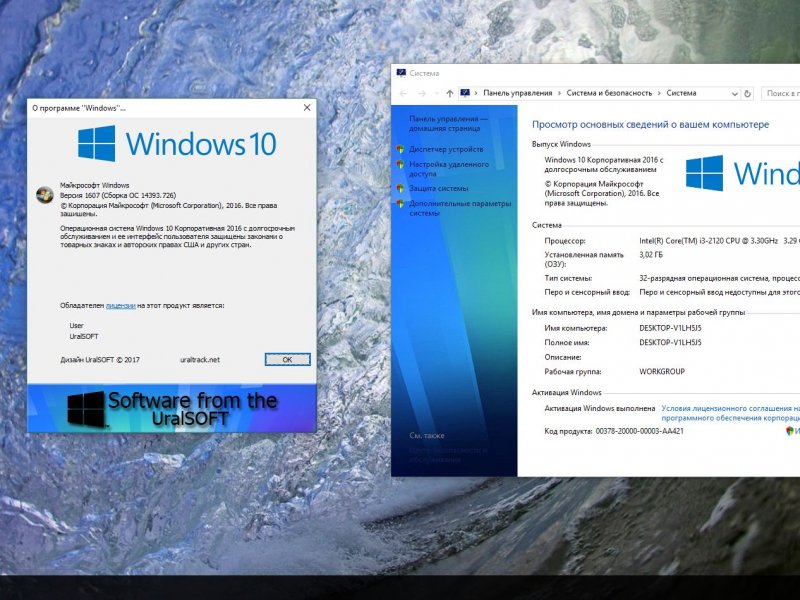Click the UralSOFT licensee name under User

(84, 337)
